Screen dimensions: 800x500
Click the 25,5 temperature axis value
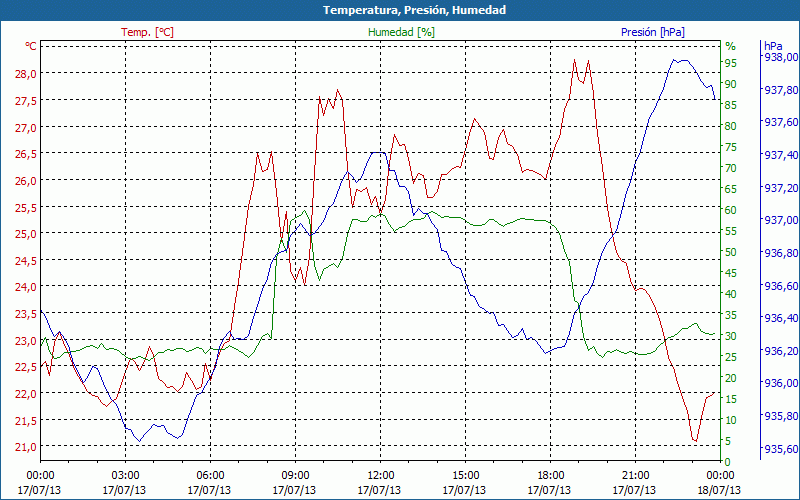click(27, 207)
